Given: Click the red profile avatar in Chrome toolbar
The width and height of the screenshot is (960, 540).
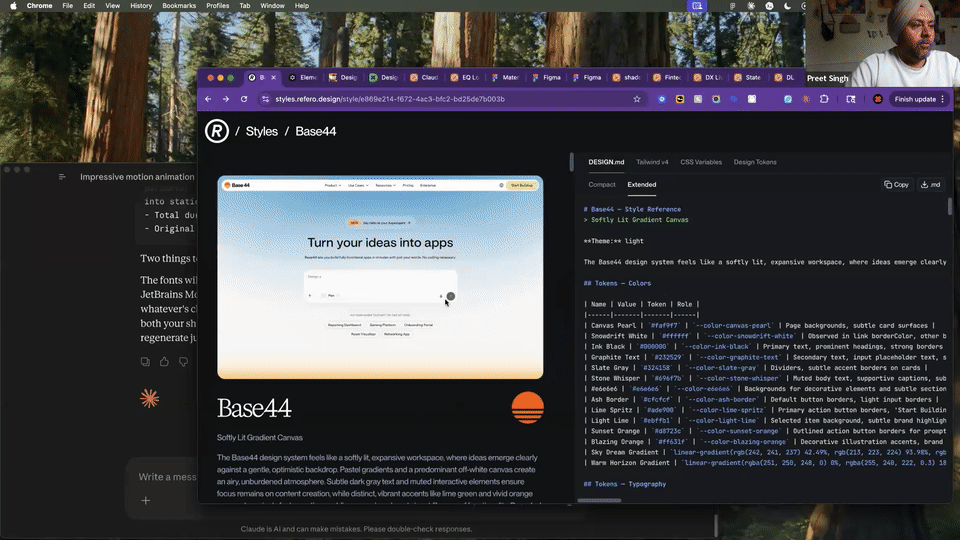Looking at the screenshot, I should click(877, 99).
